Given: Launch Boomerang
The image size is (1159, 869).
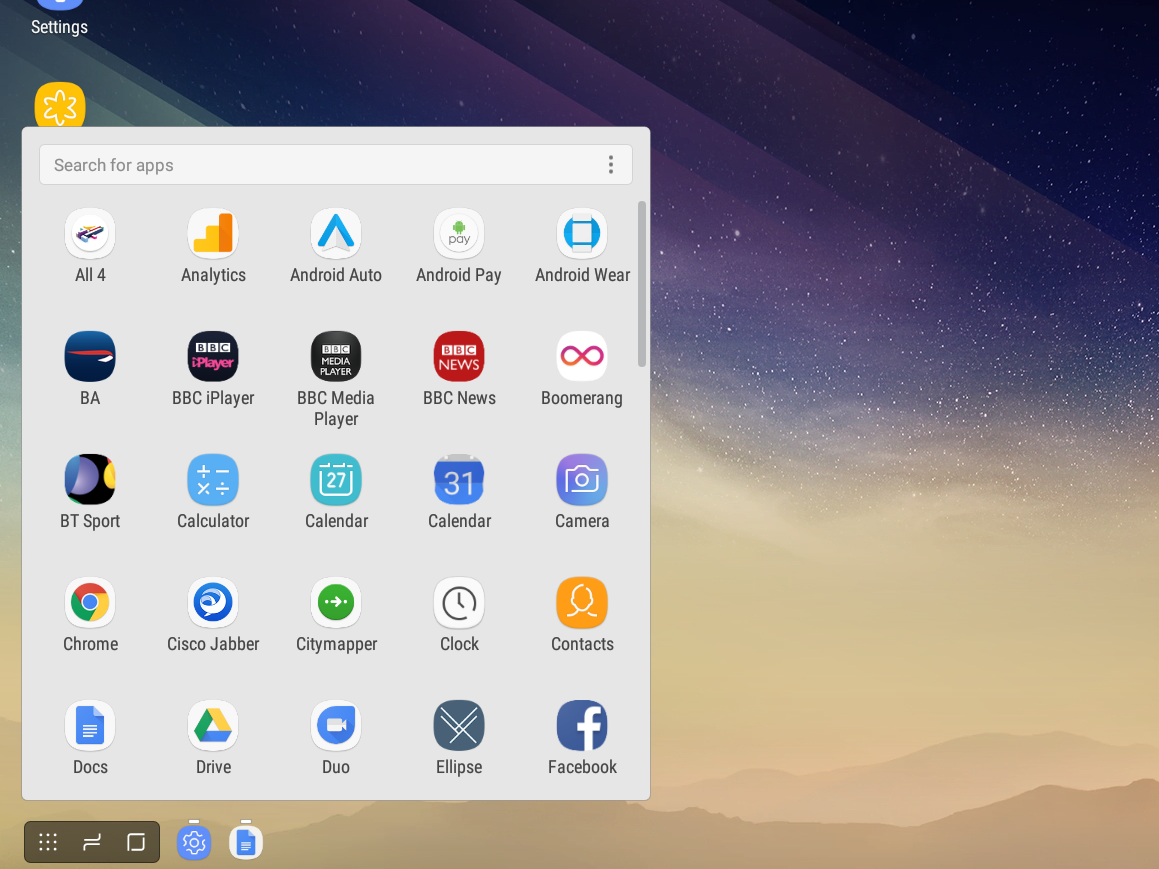Looking at the screenshot, I should coord(582,356).
